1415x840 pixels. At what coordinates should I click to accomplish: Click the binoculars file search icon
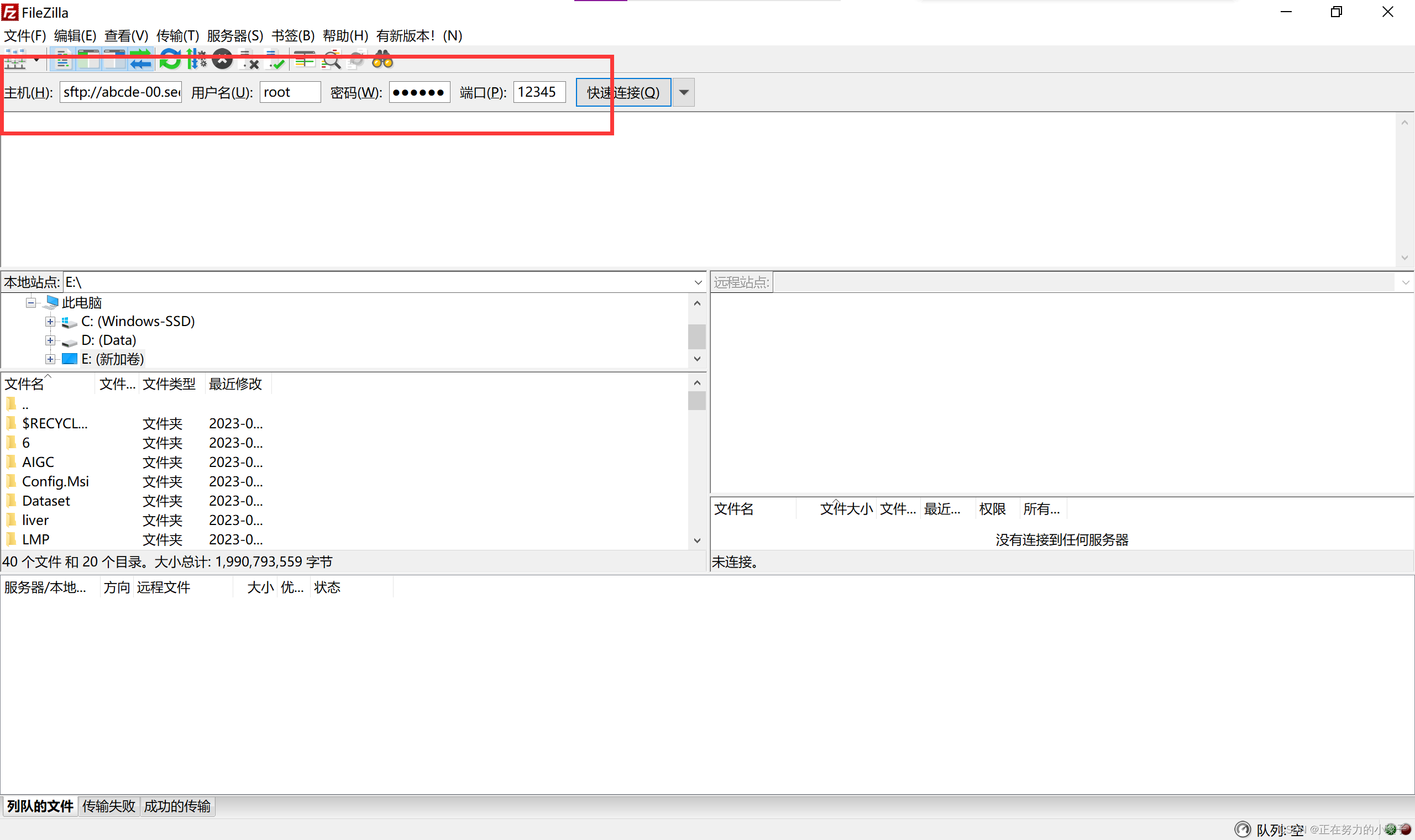pyautogui.click(x=382, y=60)
